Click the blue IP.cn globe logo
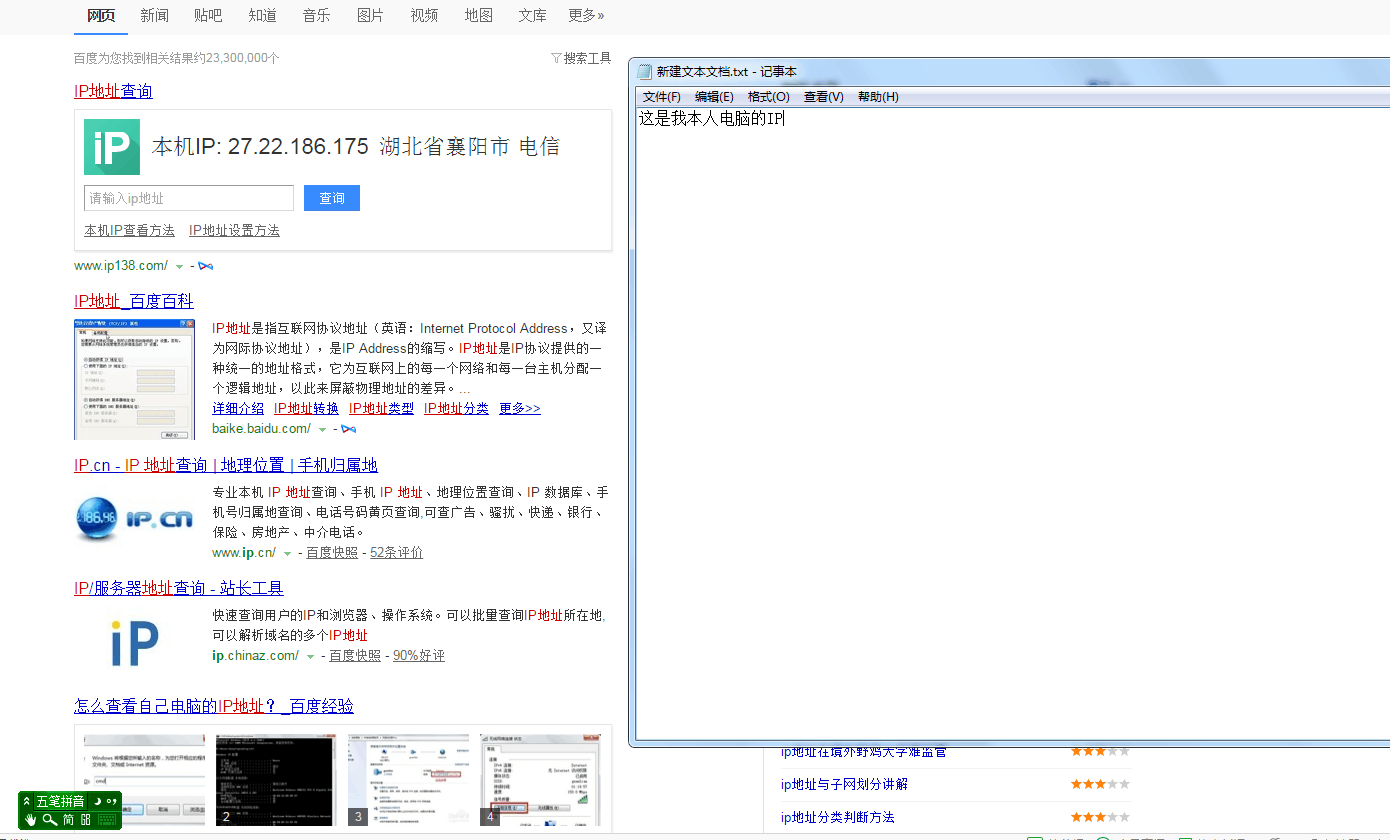Image resolution: width=1390 pixels, height=840 pixels. tap(97, 519)
